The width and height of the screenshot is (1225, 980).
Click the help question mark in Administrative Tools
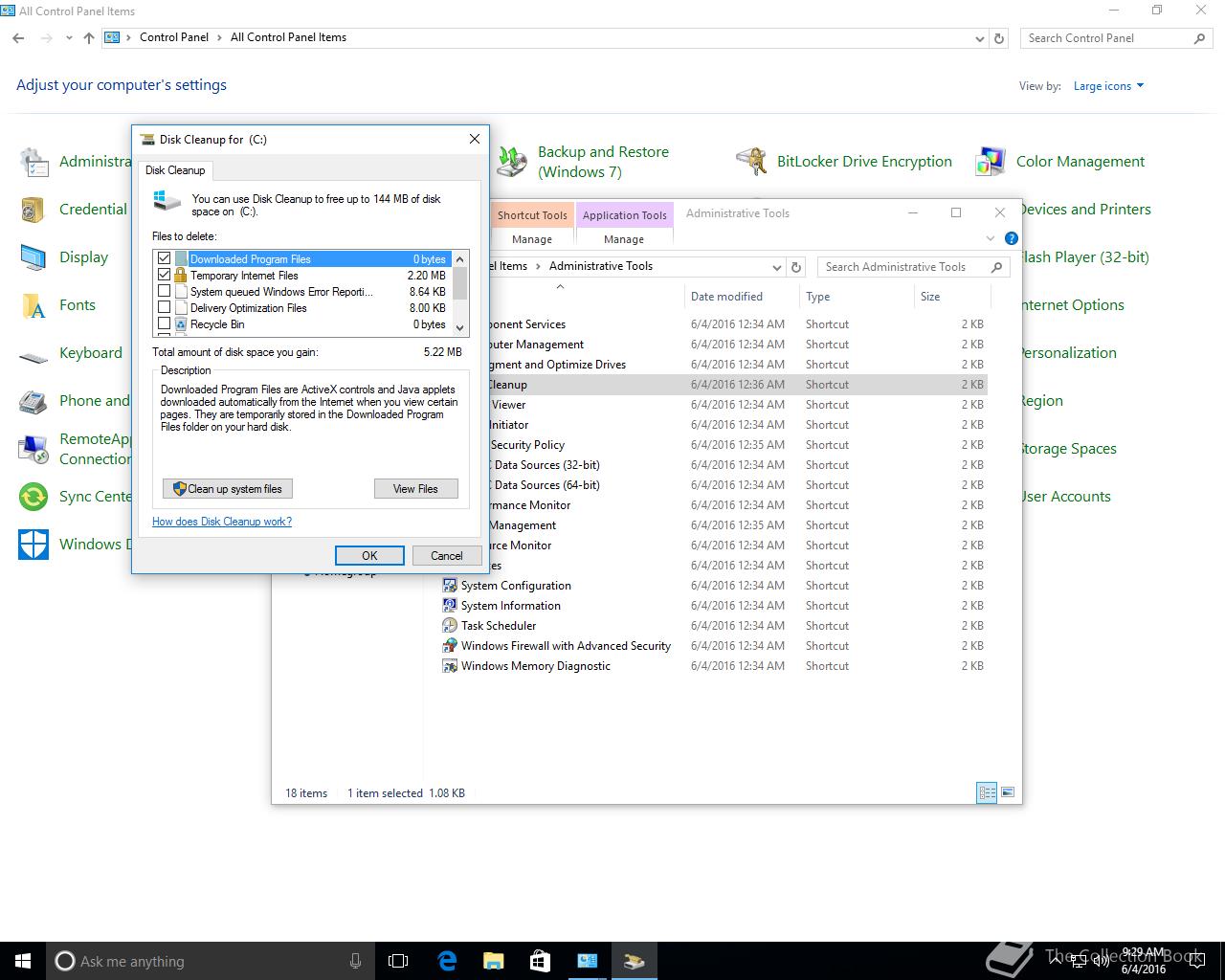[x=1012, y=238]
